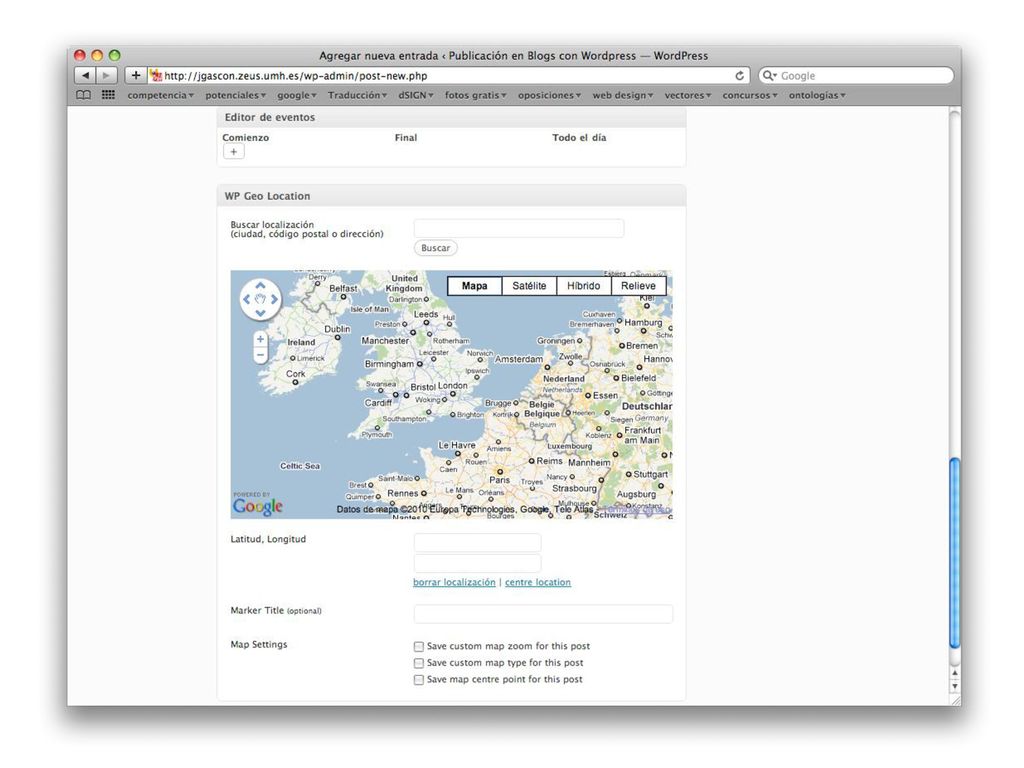Click the Editor de eventos panel header
This screenshot has height=768, width=1024.
(451, 118)
